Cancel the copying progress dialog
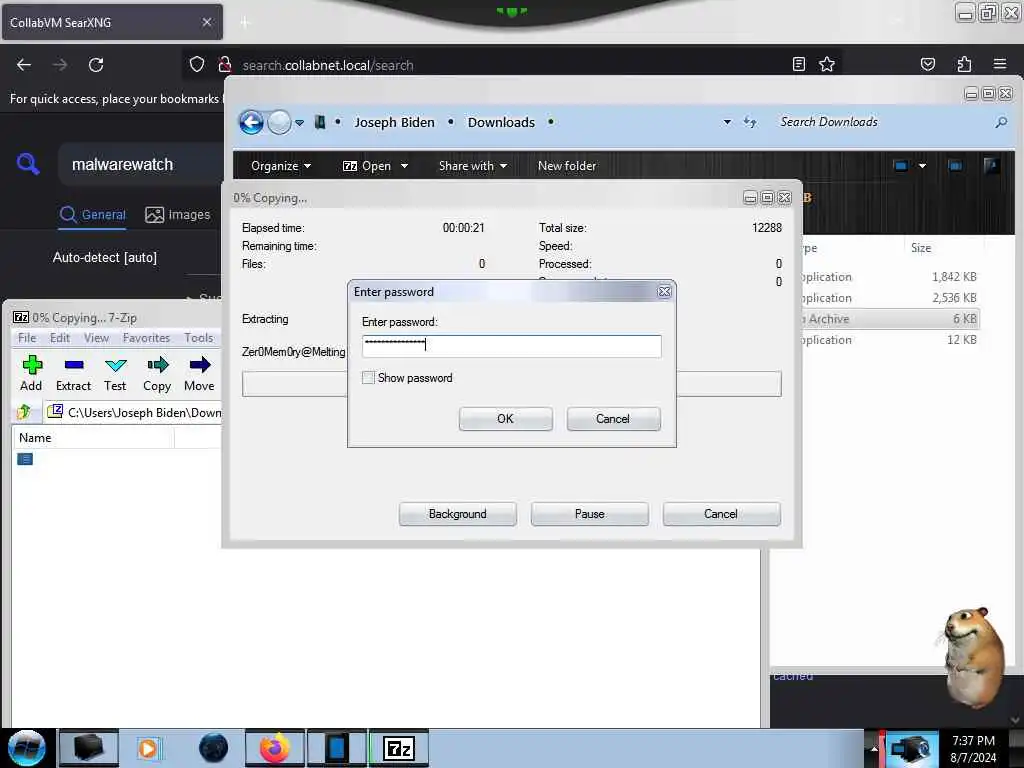Screen dimensions: 1024x768 [721, 514]
